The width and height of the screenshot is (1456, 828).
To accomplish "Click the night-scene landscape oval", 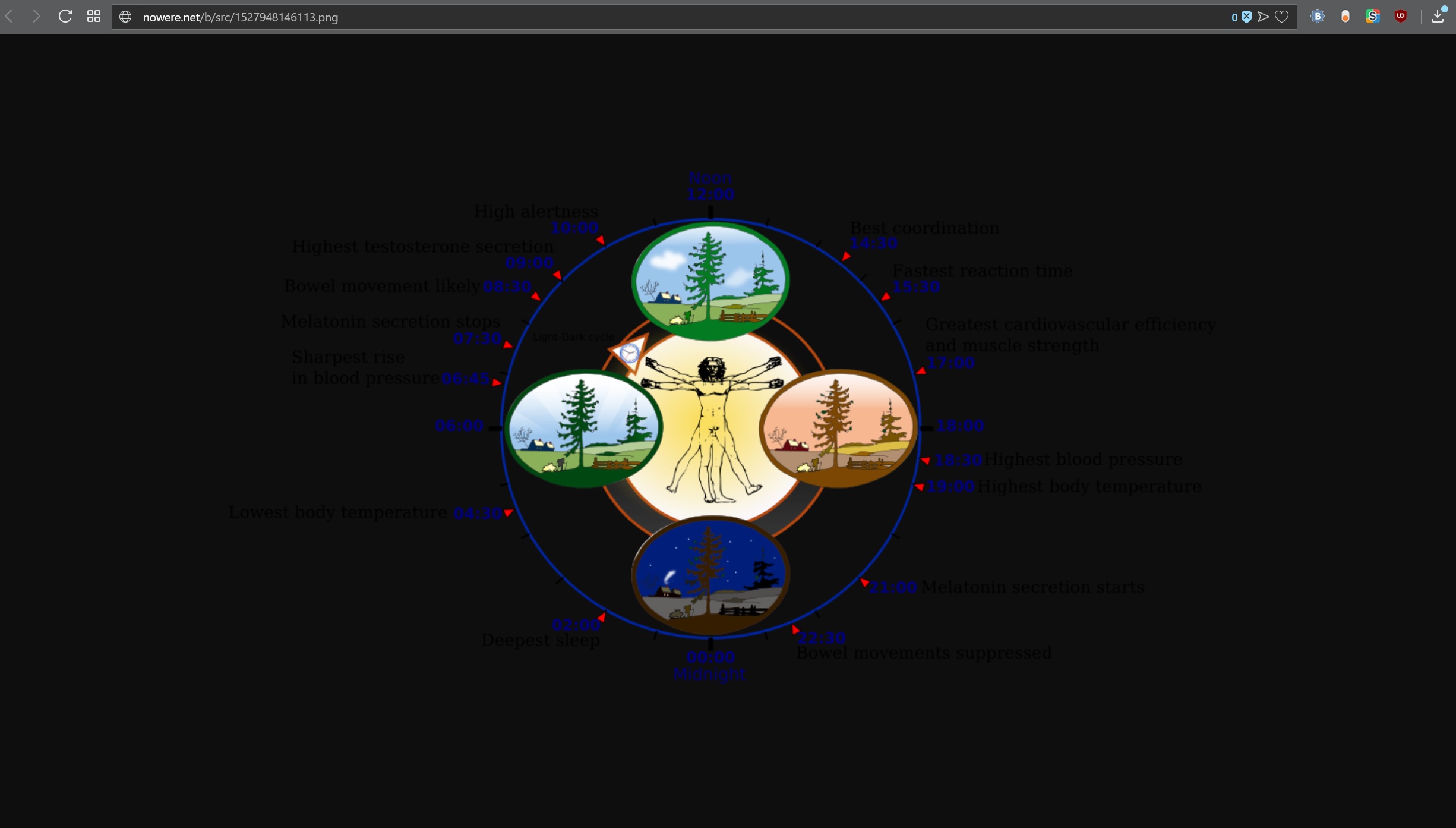I will [x=710, y=575].
